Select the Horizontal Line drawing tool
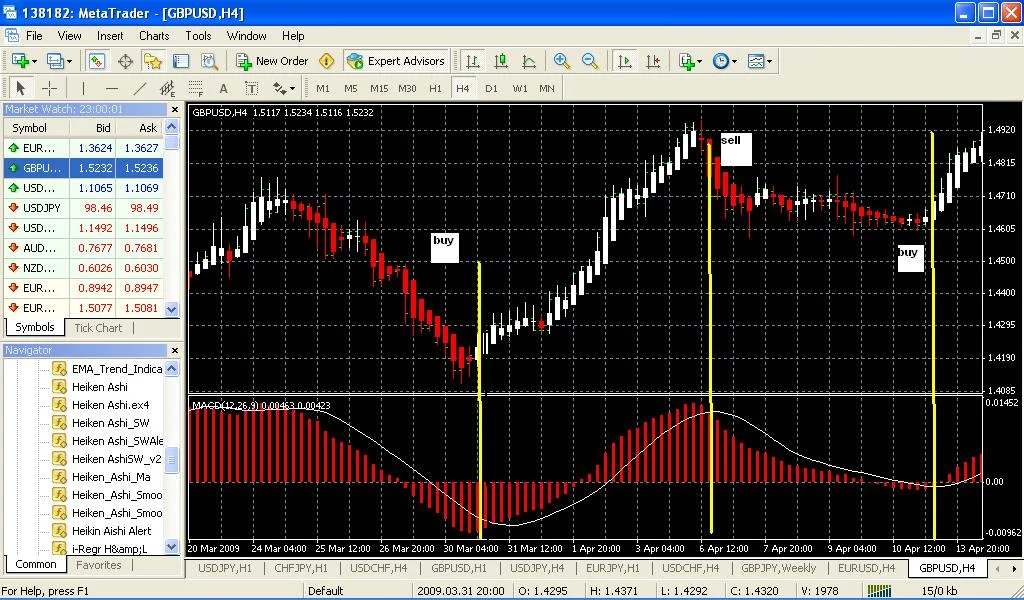Viewport: 1024px width, 600px height. pyautogui.click(x=112, y=88)
